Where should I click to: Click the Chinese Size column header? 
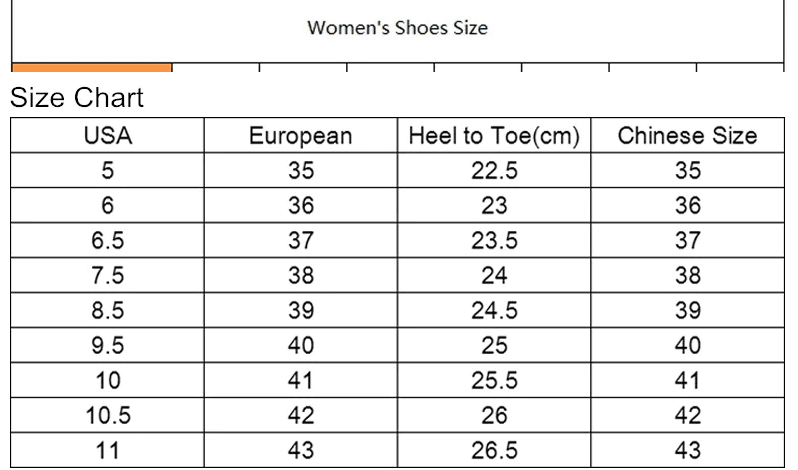[687, 136]
